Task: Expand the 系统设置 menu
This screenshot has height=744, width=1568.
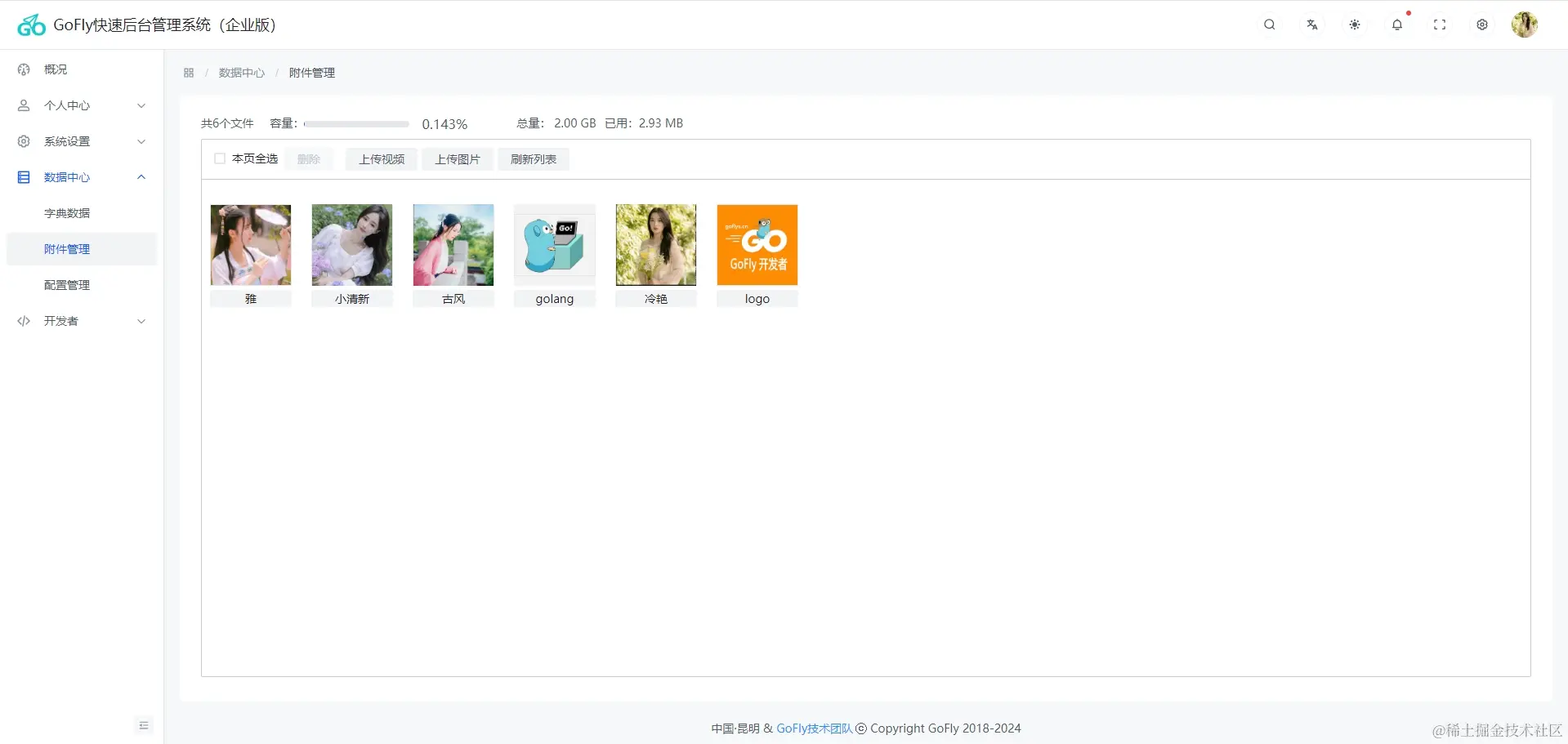Action: point(82,141)
